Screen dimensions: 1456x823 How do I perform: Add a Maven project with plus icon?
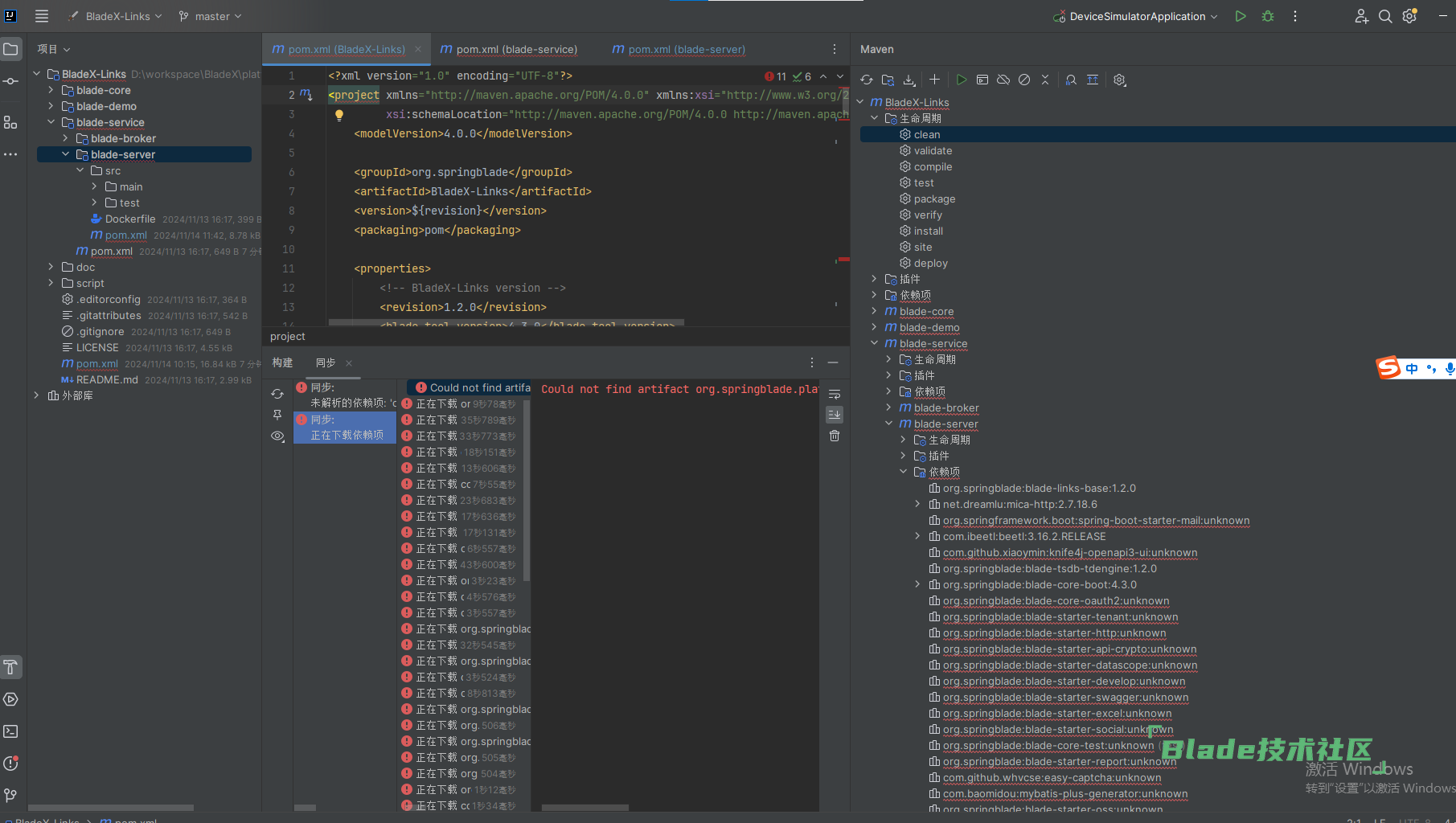click(934, 80)
